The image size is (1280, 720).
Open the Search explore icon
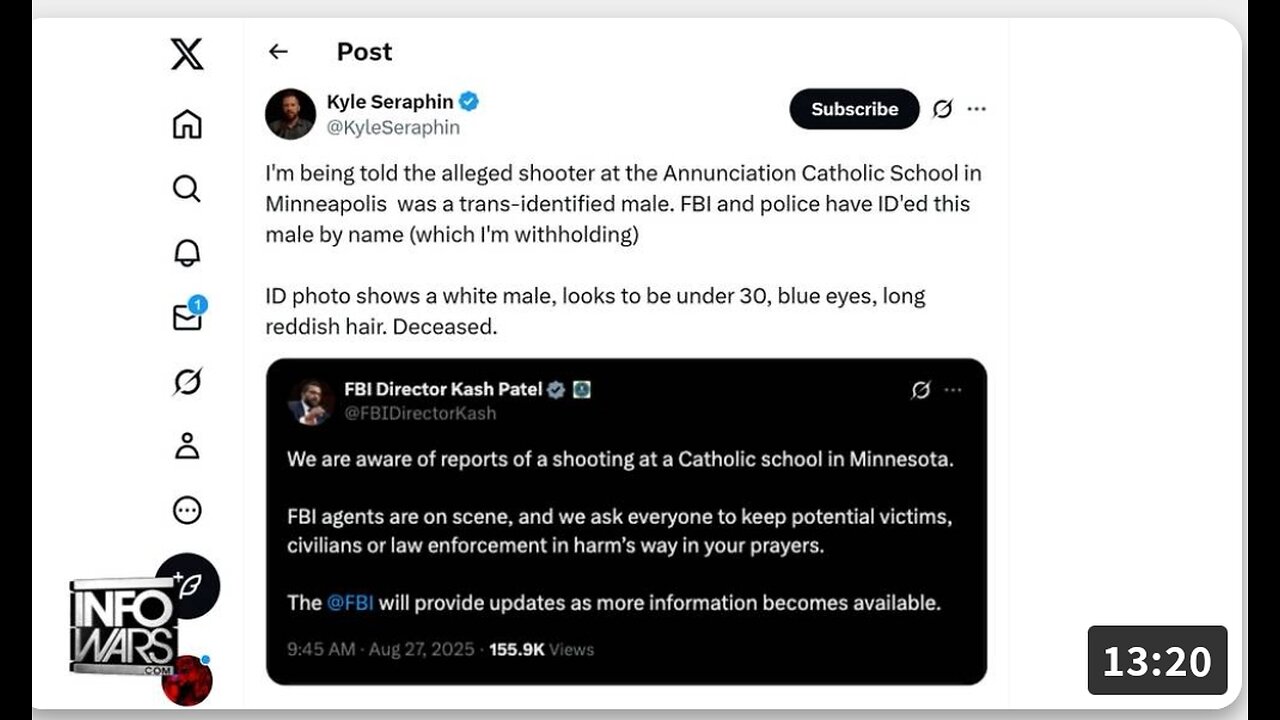point(187,188)
